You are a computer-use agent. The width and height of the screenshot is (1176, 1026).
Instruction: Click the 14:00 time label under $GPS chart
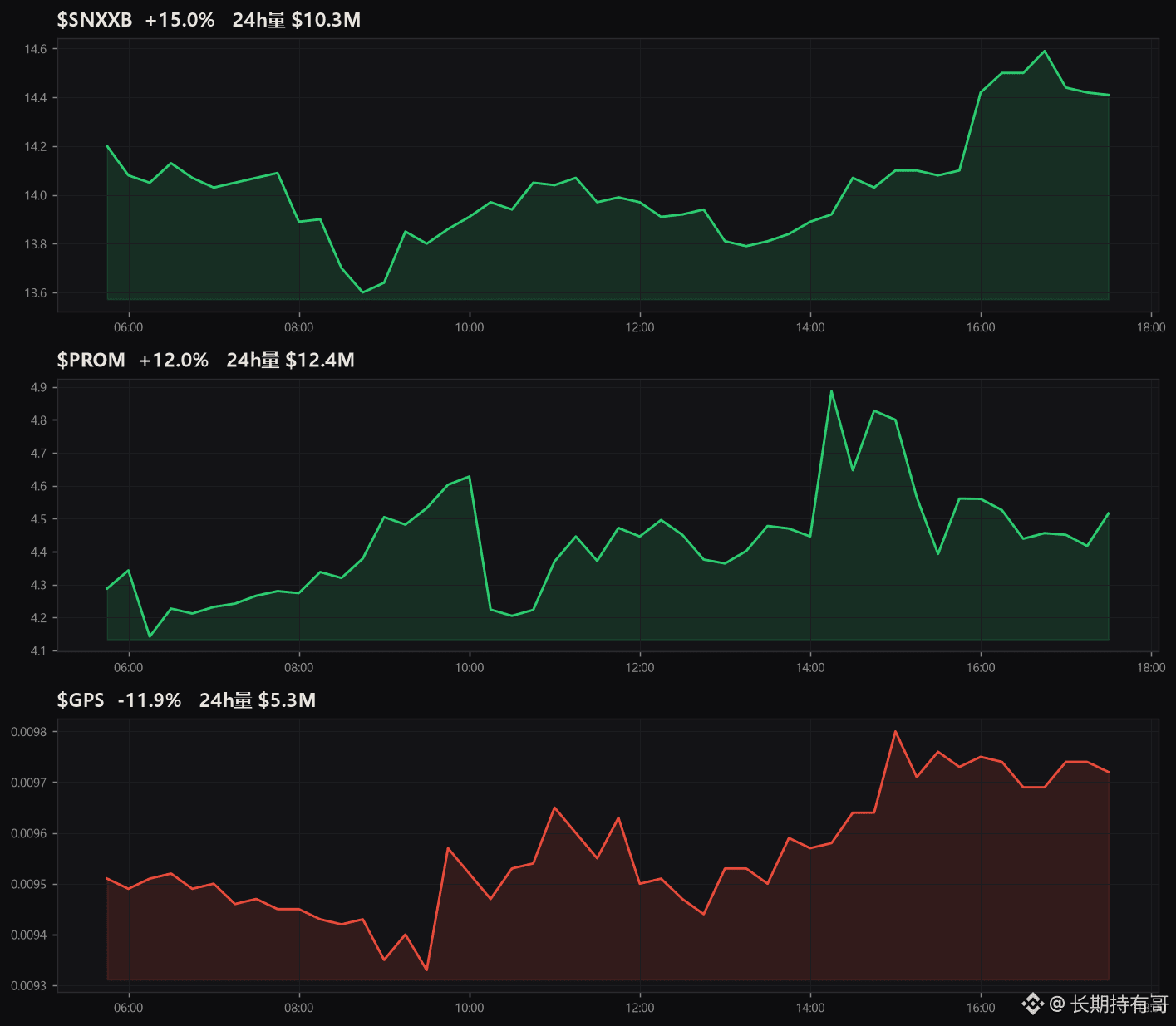coord(810,1008)
